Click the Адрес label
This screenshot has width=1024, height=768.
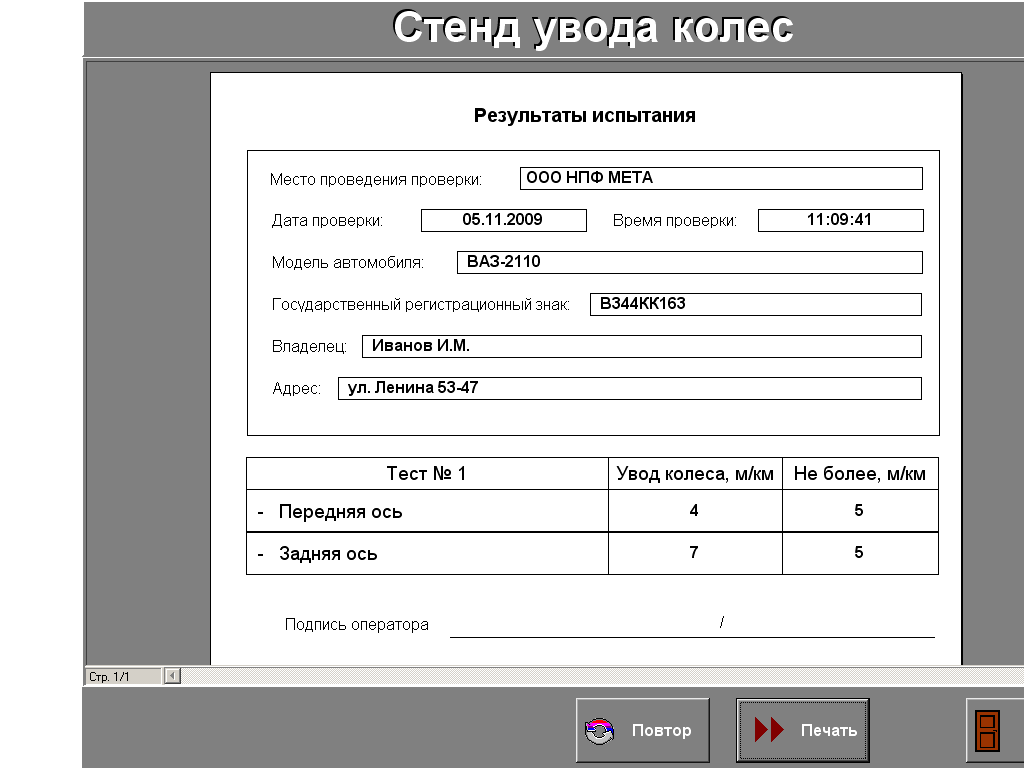[296, 389]
